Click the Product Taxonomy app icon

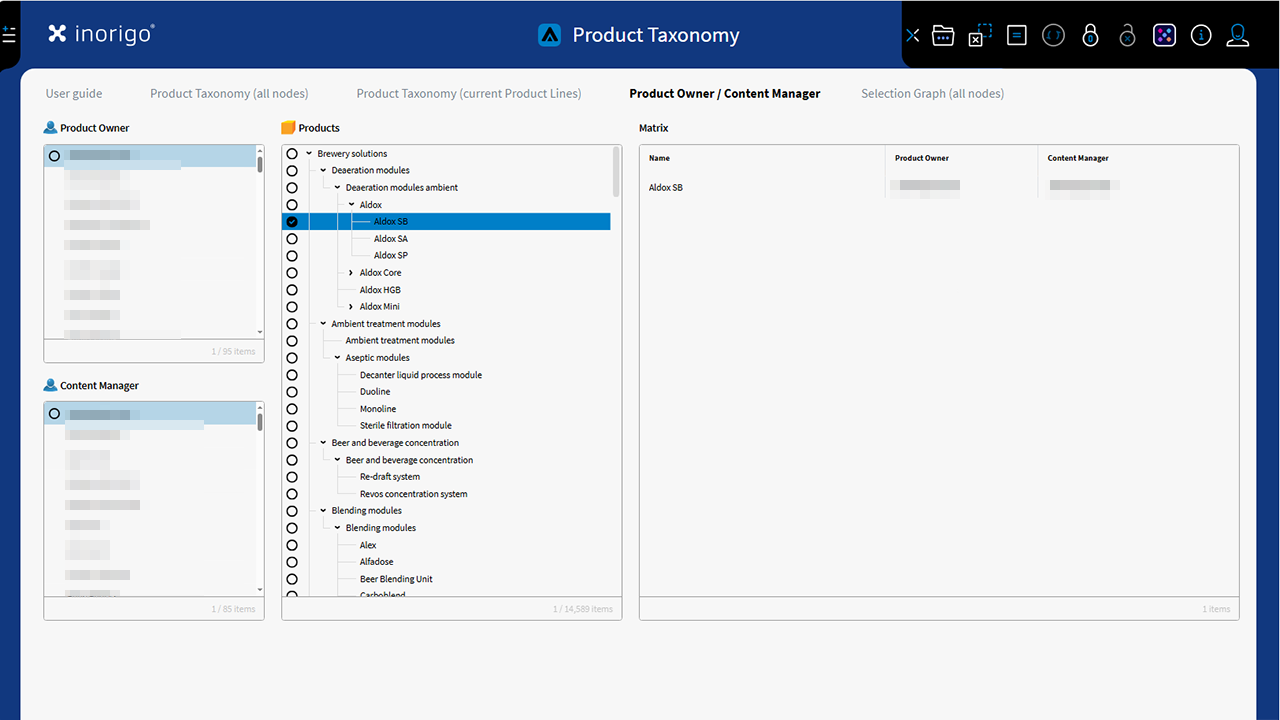click(x=550, y=36)
